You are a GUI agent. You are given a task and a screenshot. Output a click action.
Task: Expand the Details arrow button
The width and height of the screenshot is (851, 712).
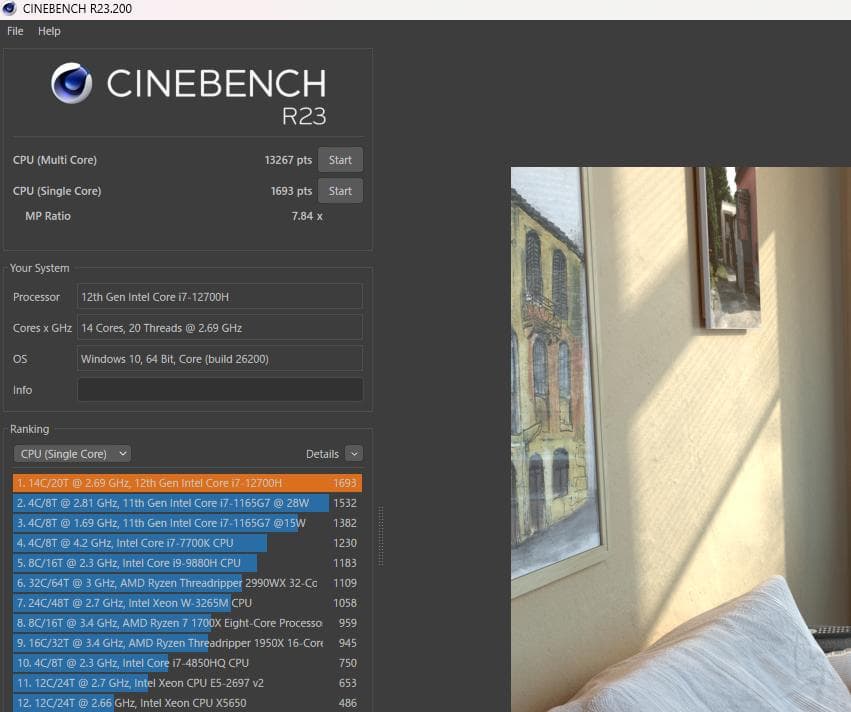[354, 454]
